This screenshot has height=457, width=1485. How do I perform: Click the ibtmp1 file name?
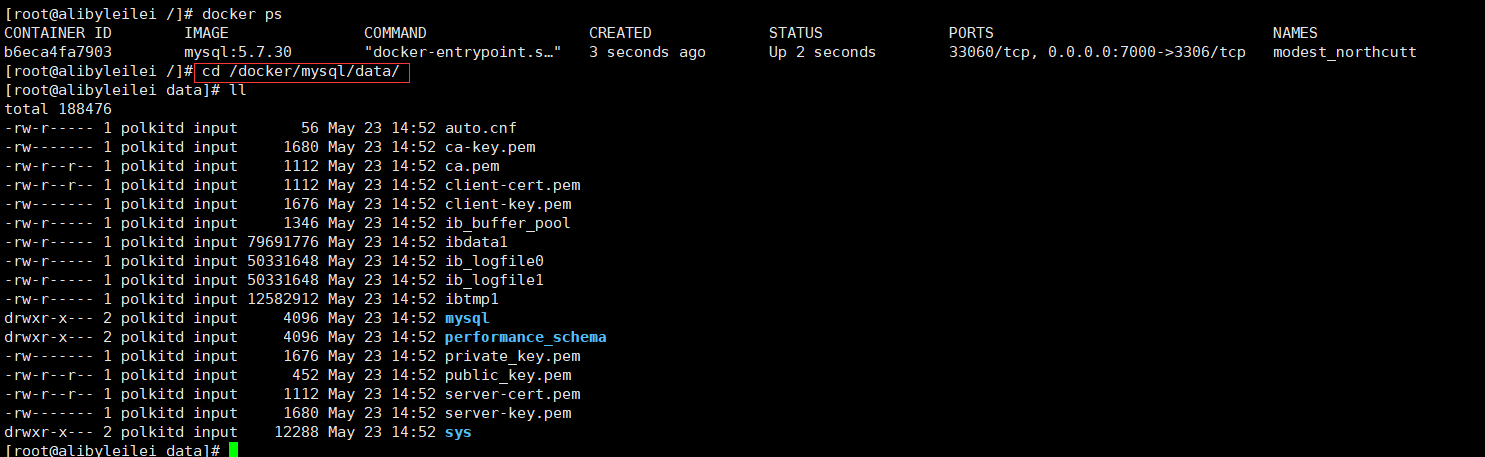(472, 299)
